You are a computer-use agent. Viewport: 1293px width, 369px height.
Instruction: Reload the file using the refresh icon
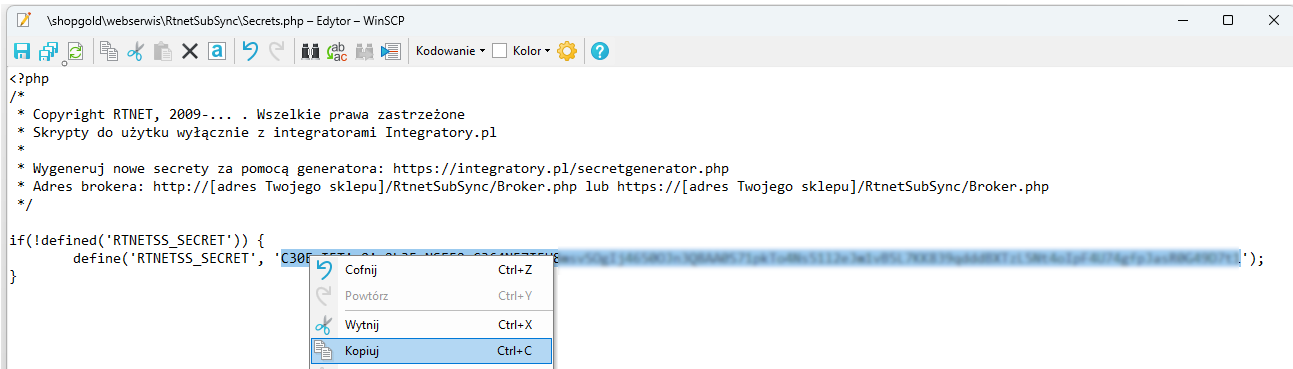[x=75, y=51]
